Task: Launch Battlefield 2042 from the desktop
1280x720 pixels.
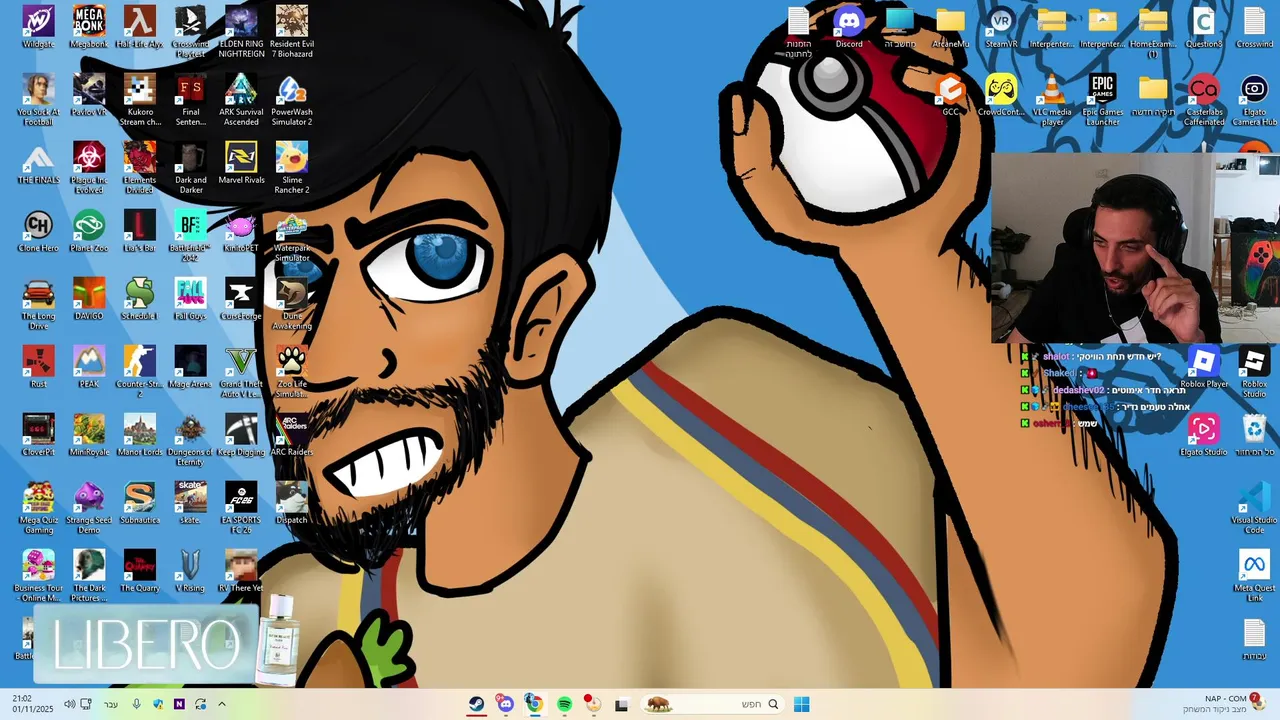Action: point(190,236)
